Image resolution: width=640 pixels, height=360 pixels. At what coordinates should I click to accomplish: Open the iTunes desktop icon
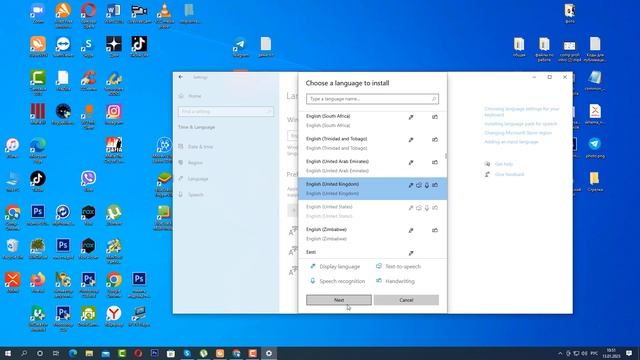[13, 148]
